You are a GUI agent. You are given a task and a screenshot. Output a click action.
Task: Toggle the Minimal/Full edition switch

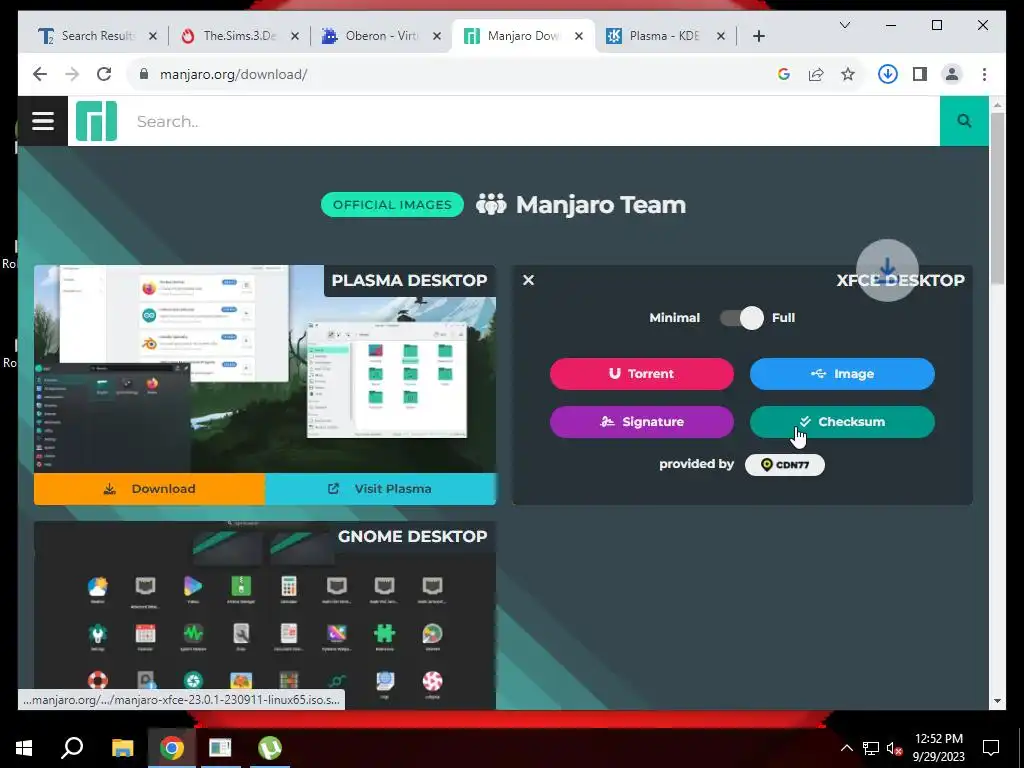click(x=741, y=318)
